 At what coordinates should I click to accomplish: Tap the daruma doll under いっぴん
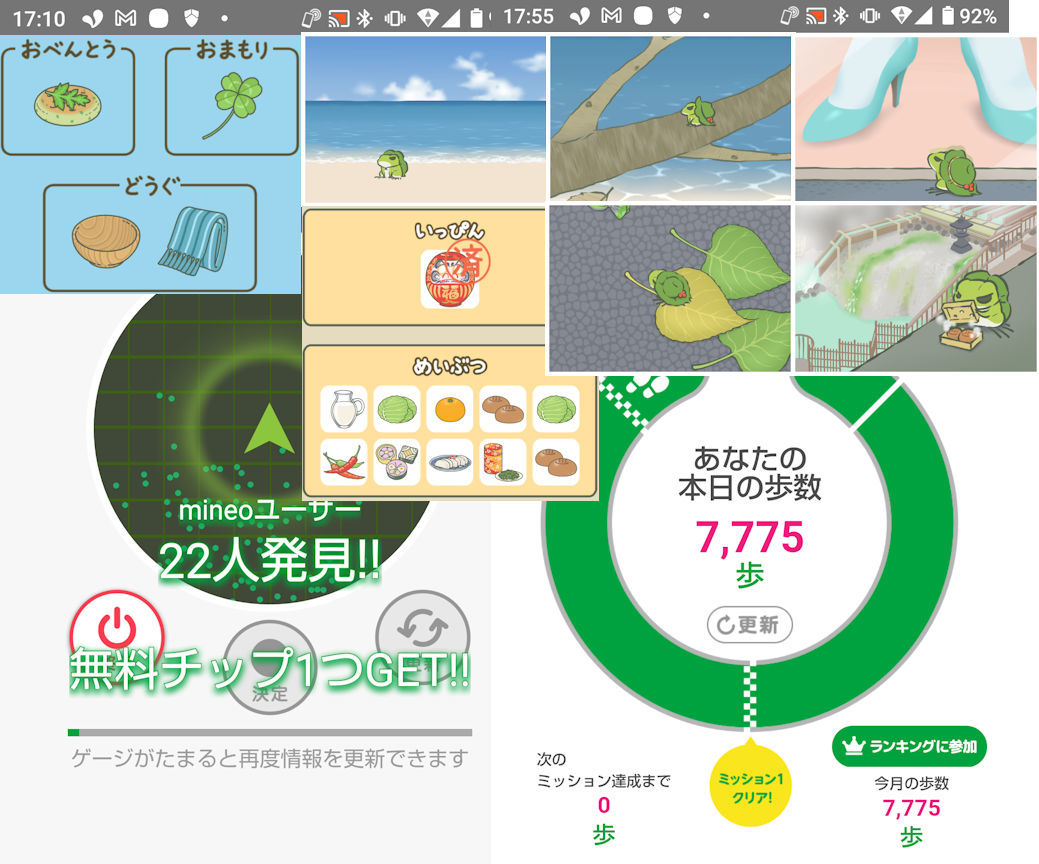click(450, 277)
